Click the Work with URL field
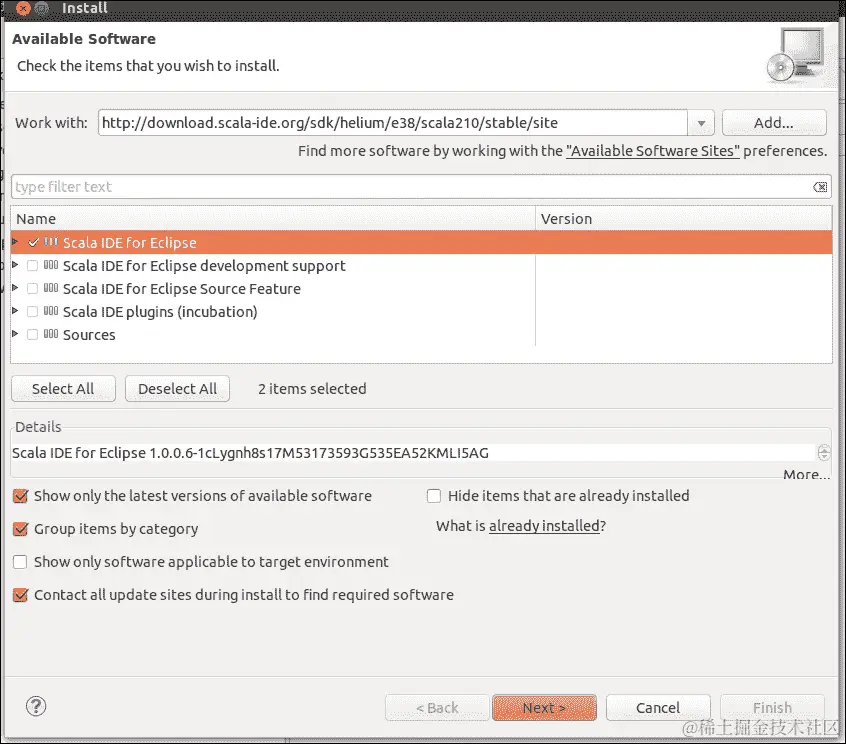Viewport: 846px width, 744px height. coord(392,123)
